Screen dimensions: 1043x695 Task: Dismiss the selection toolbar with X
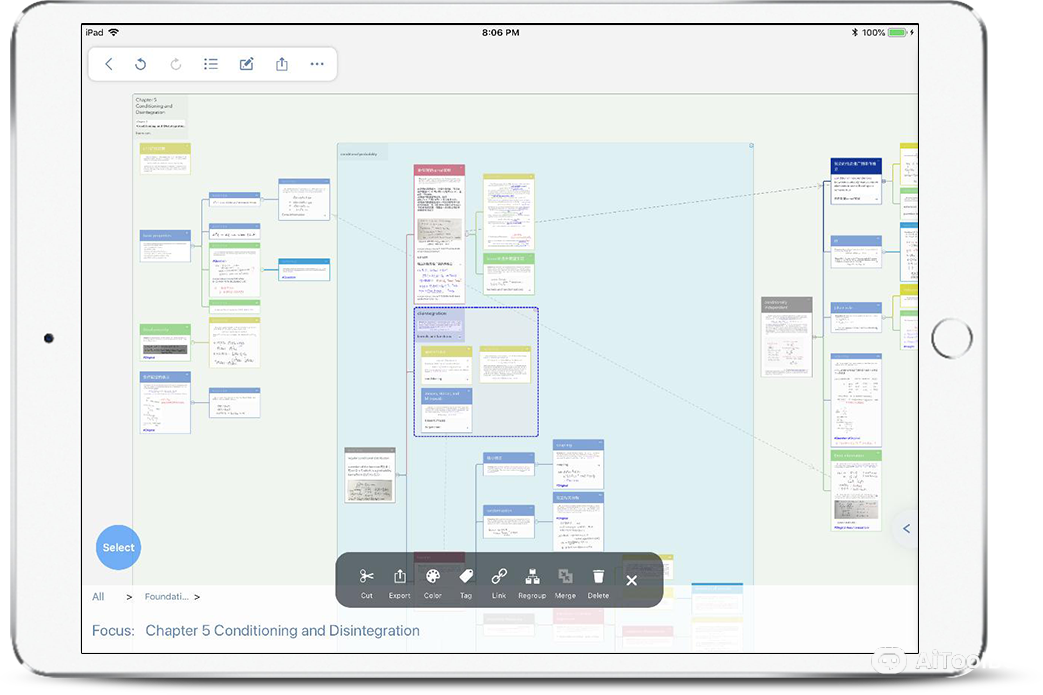[x=631, y=581]
